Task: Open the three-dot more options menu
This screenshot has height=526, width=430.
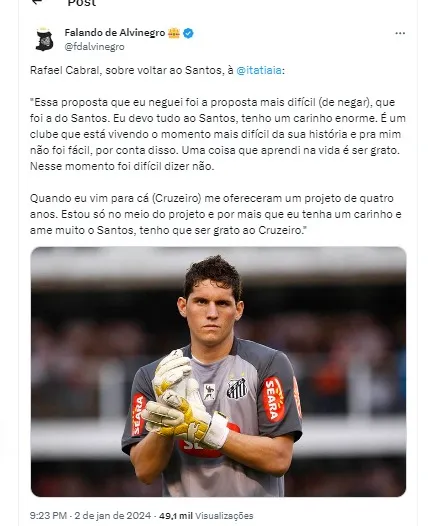Action: (x=400, y=33)
